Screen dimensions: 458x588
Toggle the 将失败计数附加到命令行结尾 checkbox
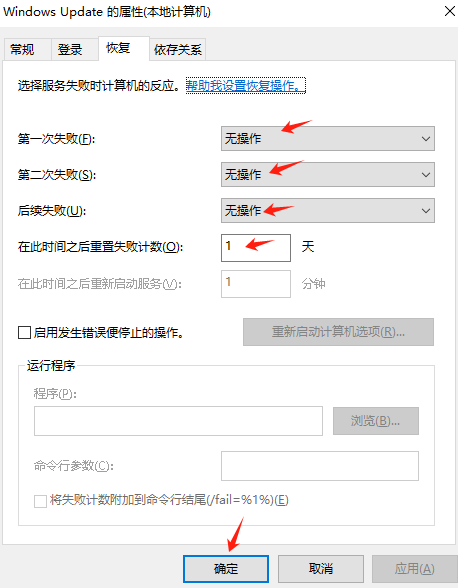coord(40,501)
